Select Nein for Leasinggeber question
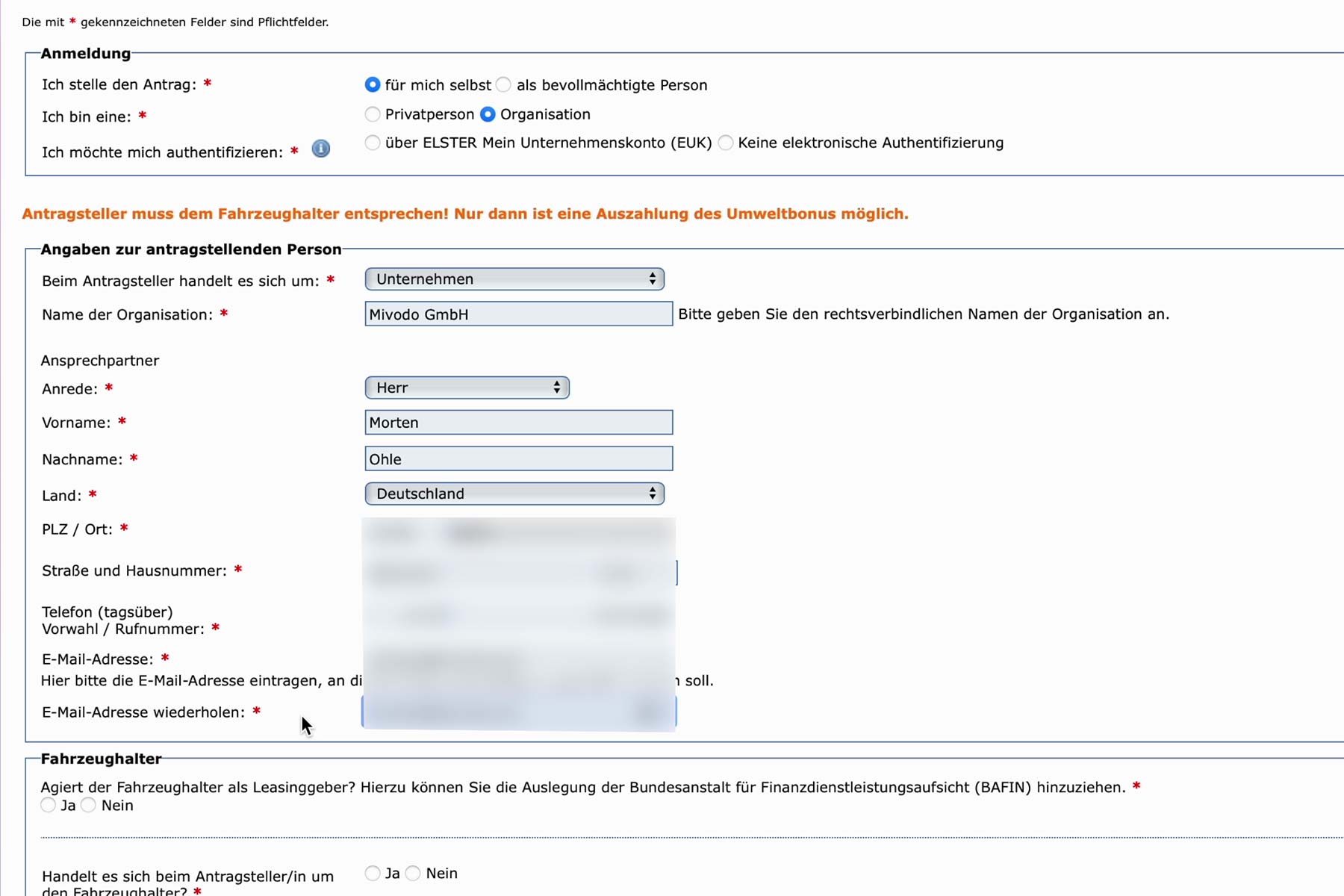 pos(89,805)
